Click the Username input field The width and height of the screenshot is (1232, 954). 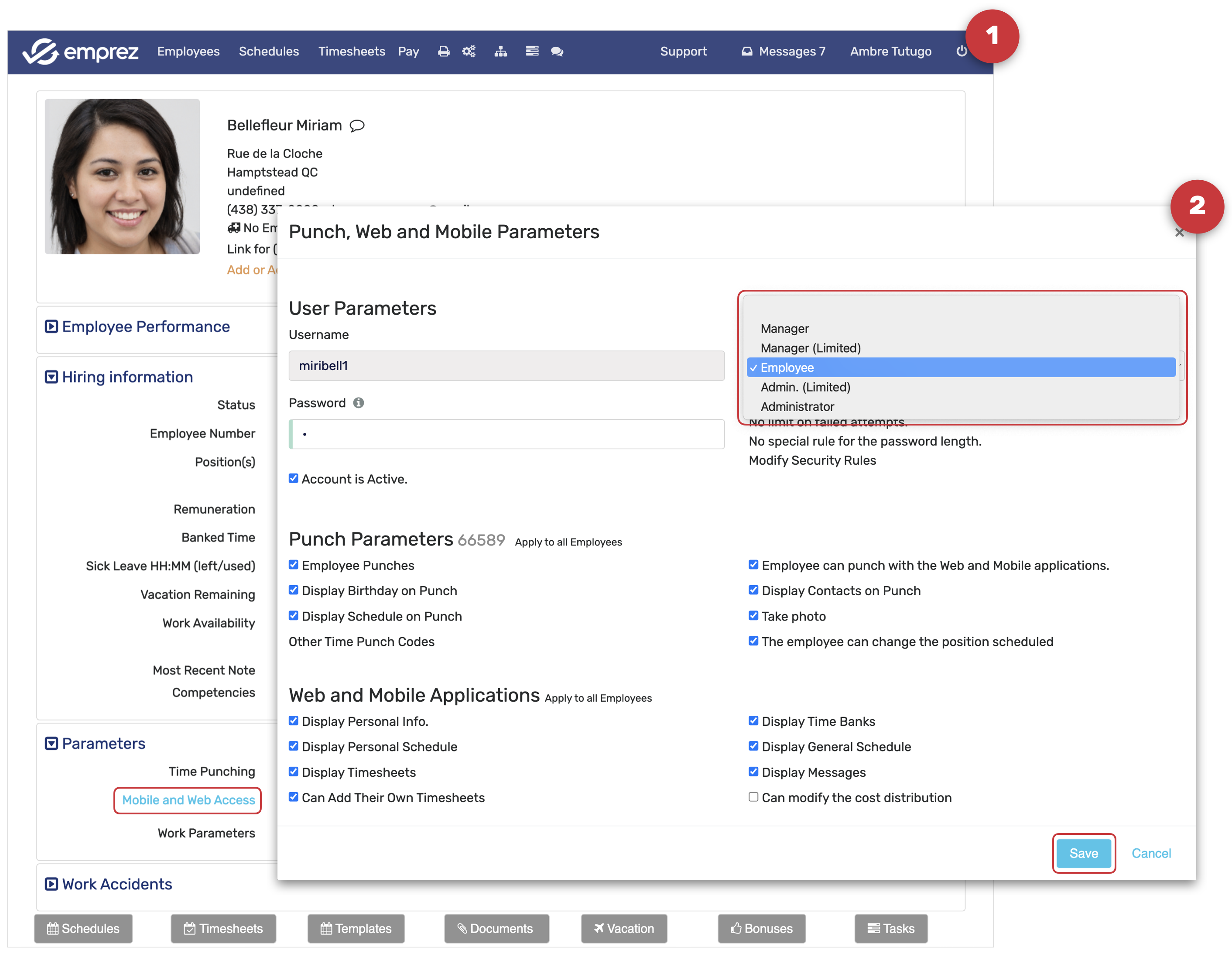point(506,366)
